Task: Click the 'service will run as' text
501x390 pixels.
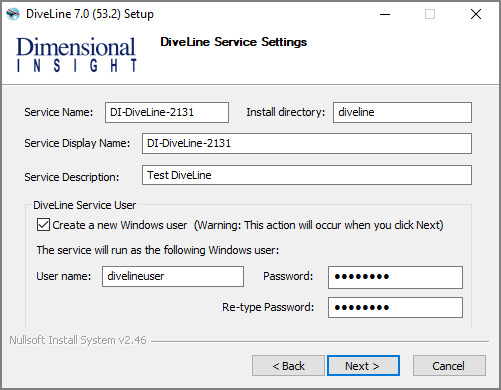Action: (158, 250)
